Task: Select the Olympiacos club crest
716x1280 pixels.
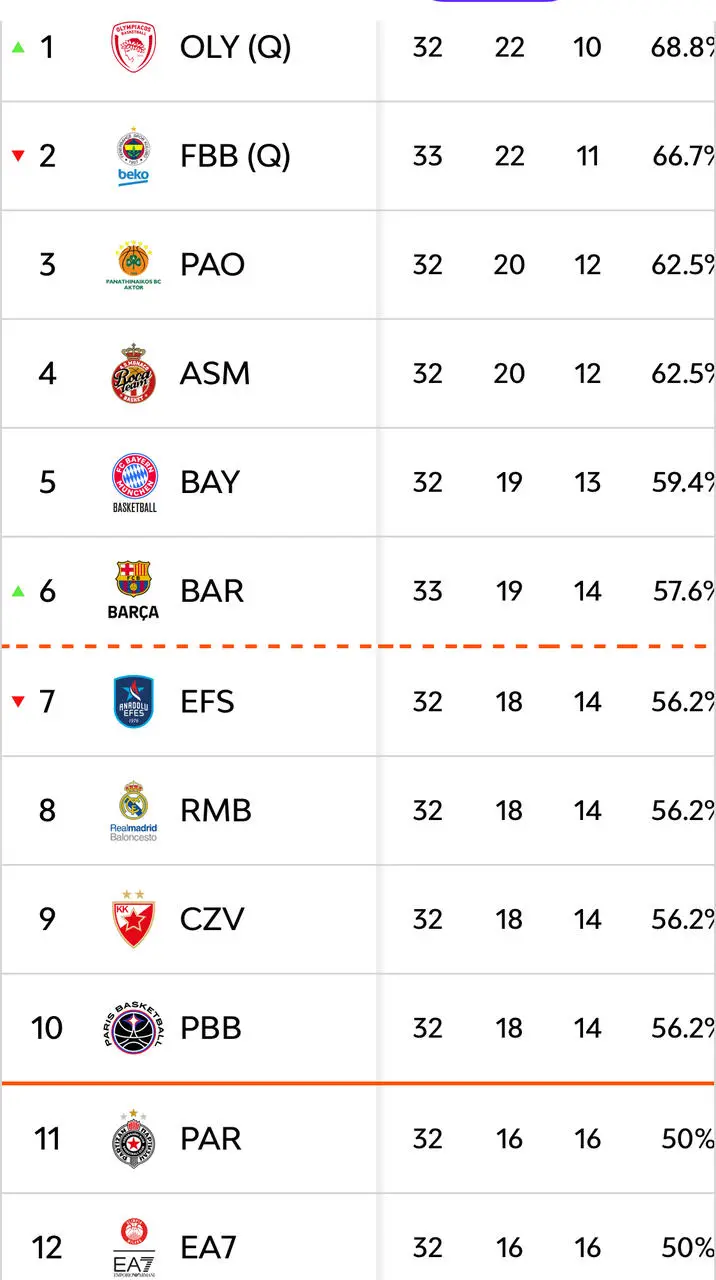Action: coord(133,47)
